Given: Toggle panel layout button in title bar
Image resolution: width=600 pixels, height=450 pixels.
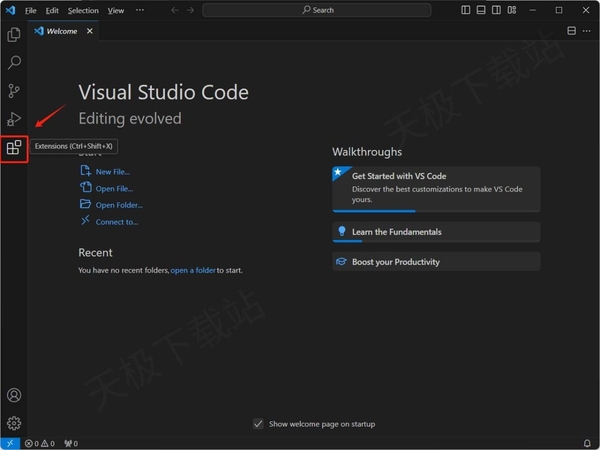Looking at the screenshot, I should (481, 10).
